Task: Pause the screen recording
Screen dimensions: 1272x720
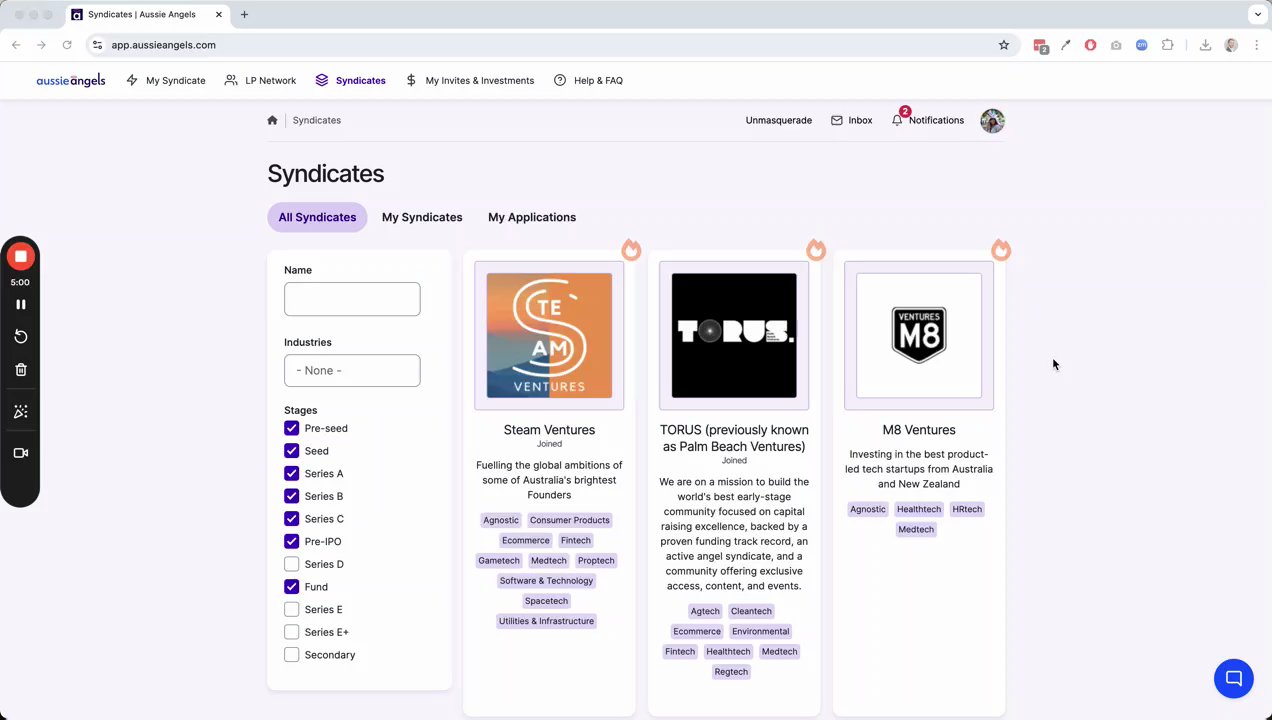Action: tap(20, 304)
